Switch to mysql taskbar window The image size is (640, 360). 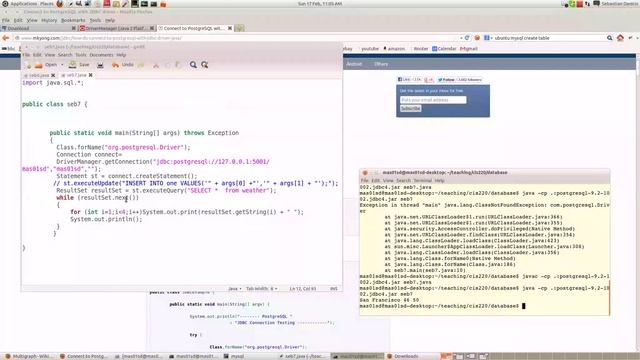pyautogui.click(x=233, y=356)
